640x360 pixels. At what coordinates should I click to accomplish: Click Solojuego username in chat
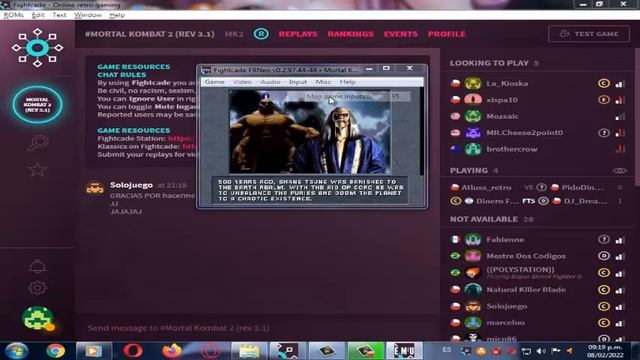click(131, 185)
